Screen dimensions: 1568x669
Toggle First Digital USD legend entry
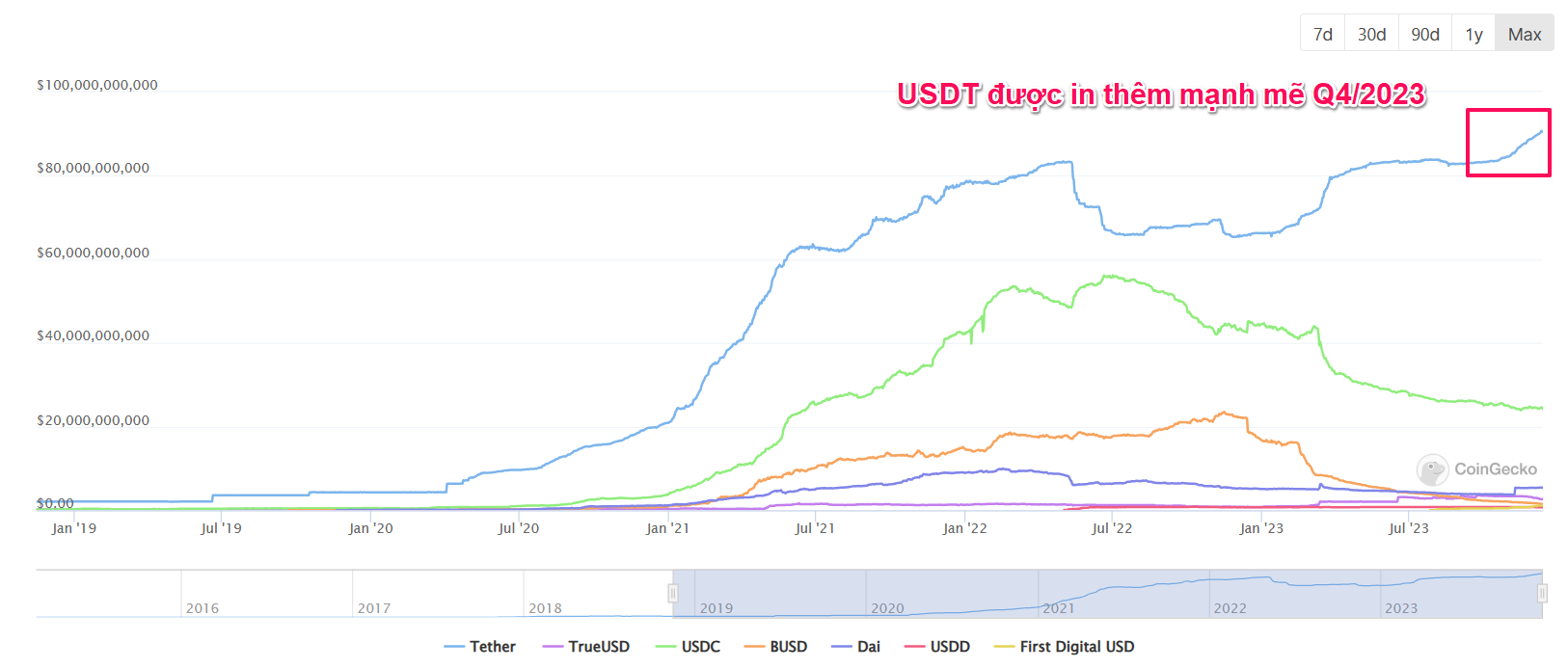pyautogui.click(x=1064, y=647)
